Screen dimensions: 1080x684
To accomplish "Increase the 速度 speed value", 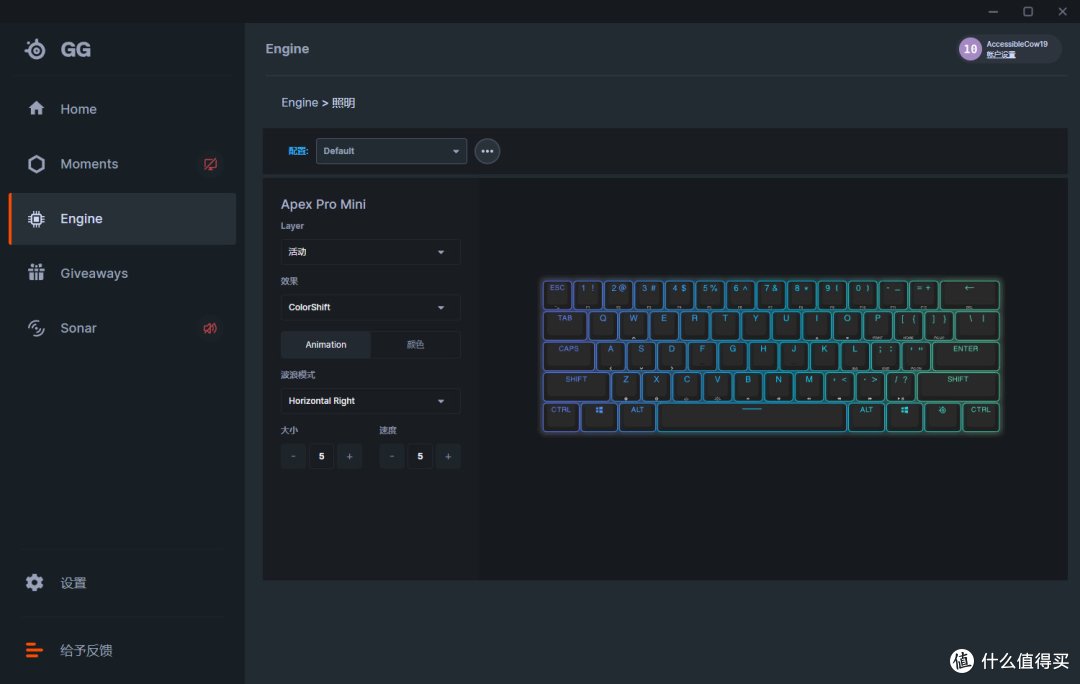I will pyautogui.click(x=448, y=456).
